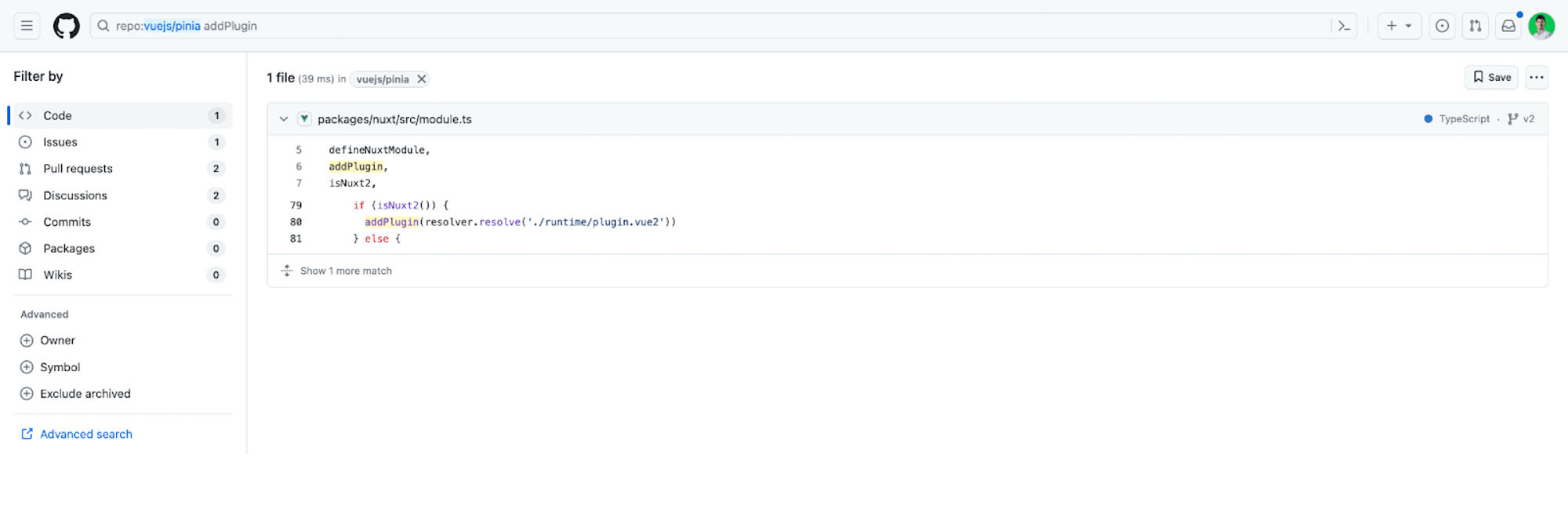Filter results by Issues
This screenshot has width=1568, height=532.
click(x=60, y=142)
